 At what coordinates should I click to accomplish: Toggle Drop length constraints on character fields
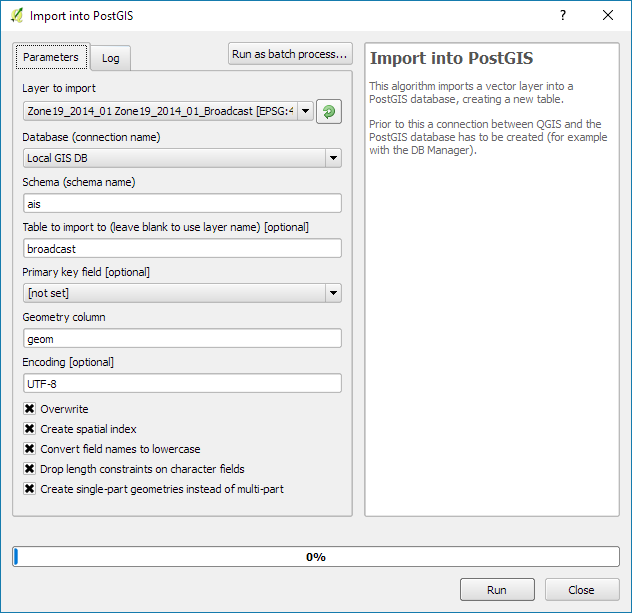coord(29,469)
